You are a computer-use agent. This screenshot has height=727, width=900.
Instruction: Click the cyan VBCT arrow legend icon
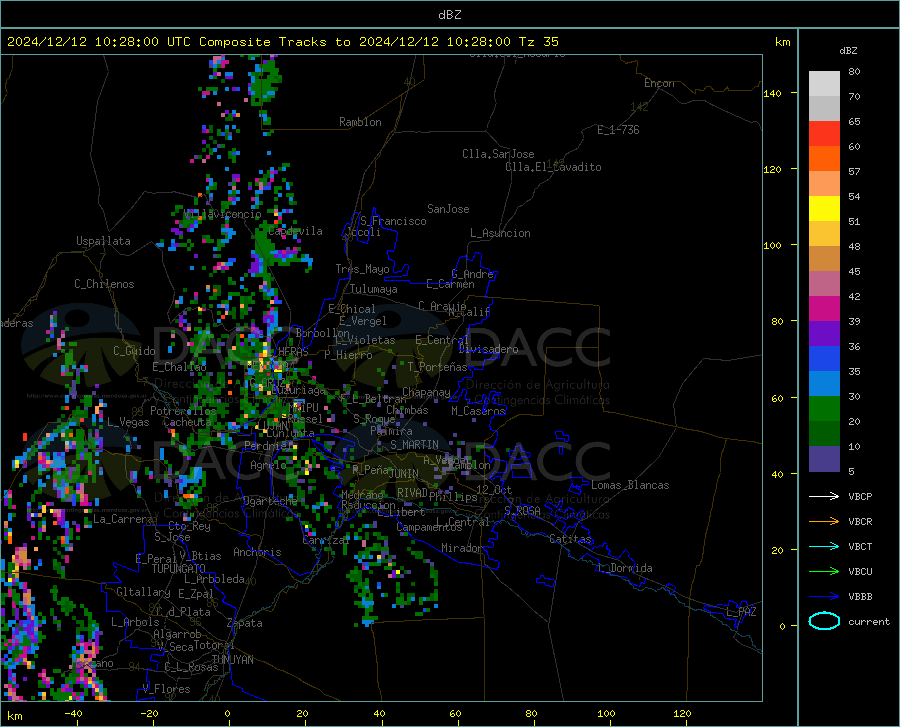coord(824,546)
